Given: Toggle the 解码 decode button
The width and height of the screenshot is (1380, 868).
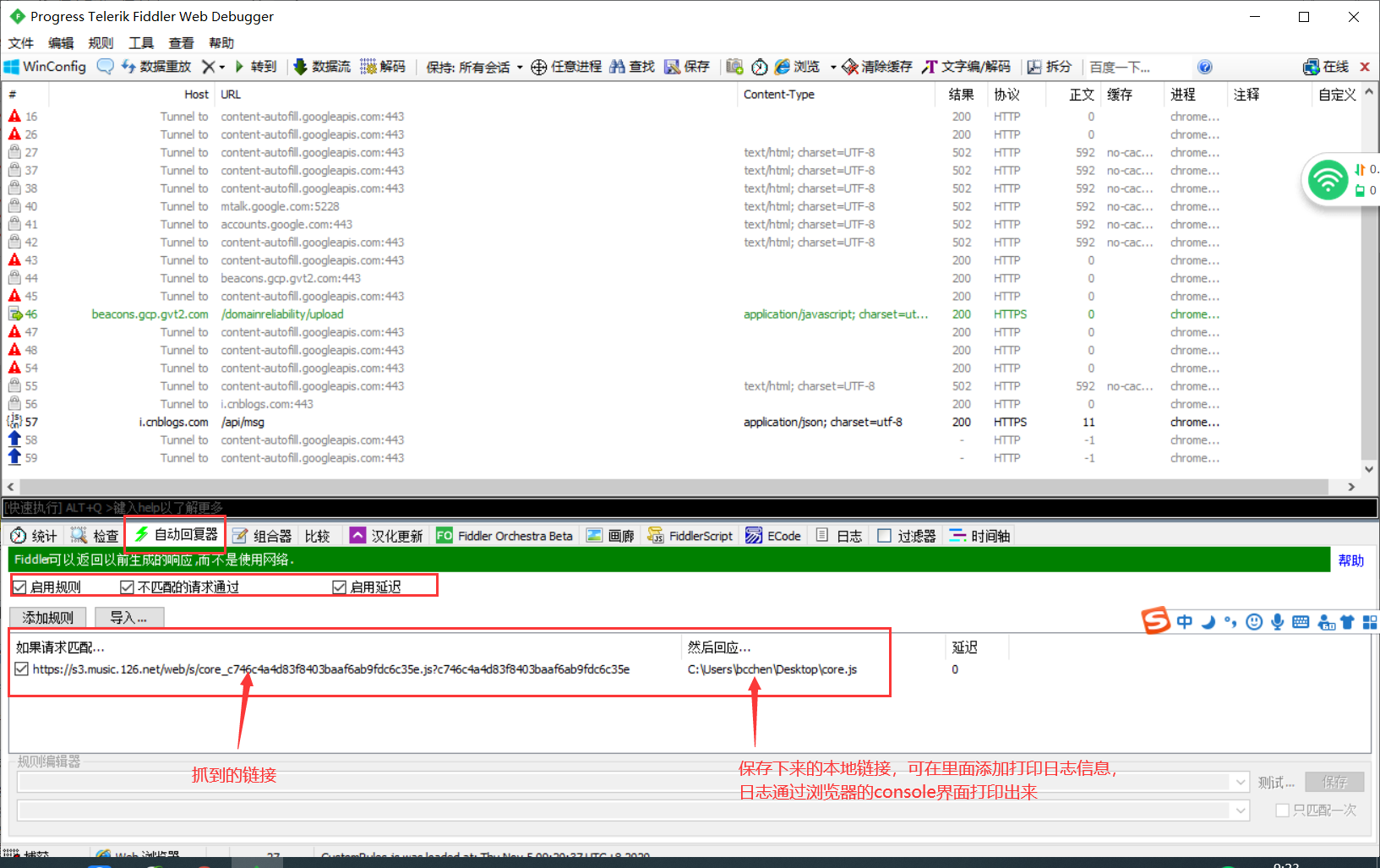Looking at the screenshot, I should (383, 67).
